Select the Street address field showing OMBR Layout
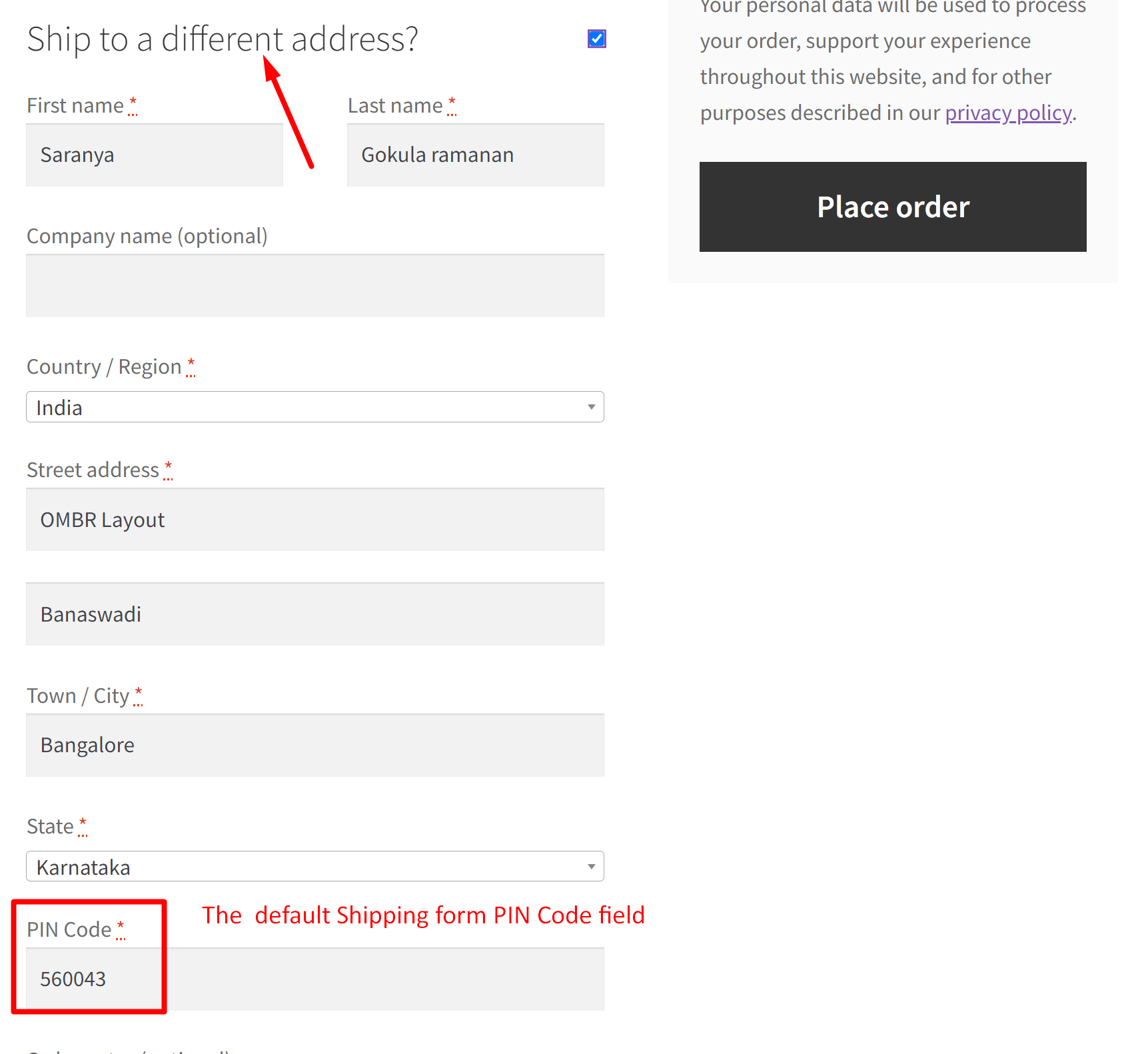This screenshot has width=1148, height=1054. coord(314,520)
